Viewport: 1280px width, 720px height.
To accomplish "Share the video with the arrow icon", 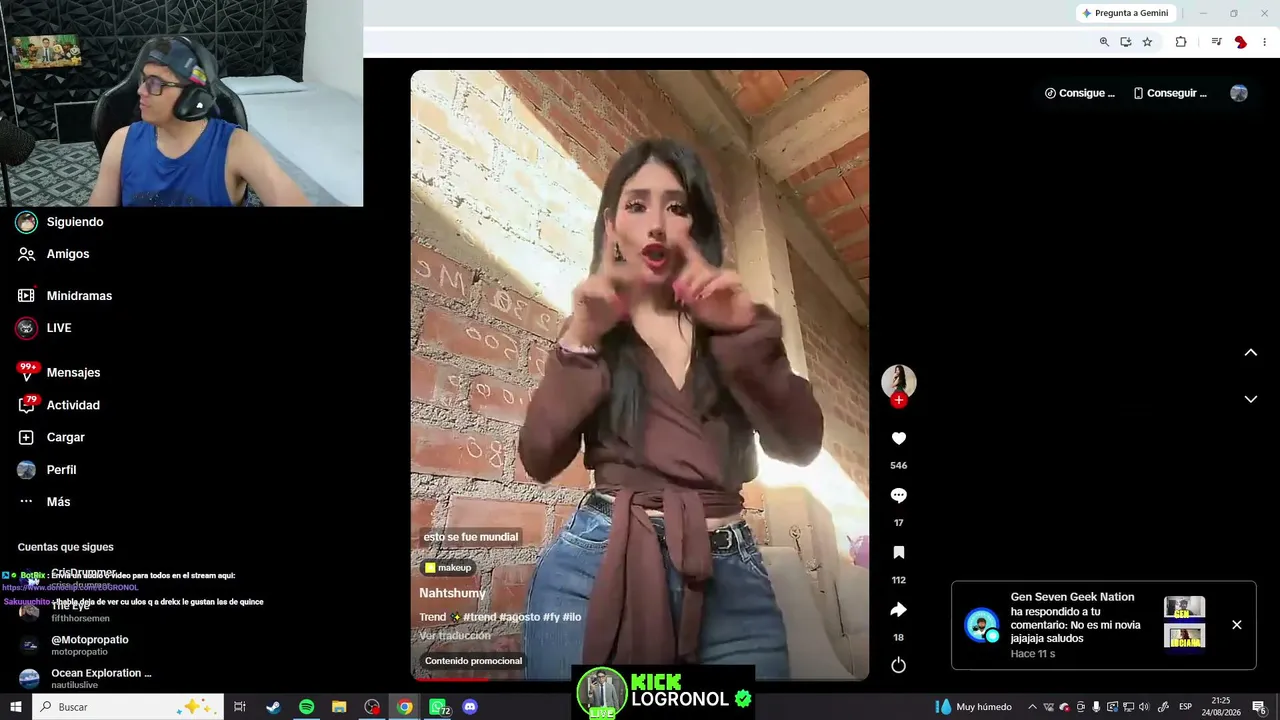I will (x=898, y=609).
